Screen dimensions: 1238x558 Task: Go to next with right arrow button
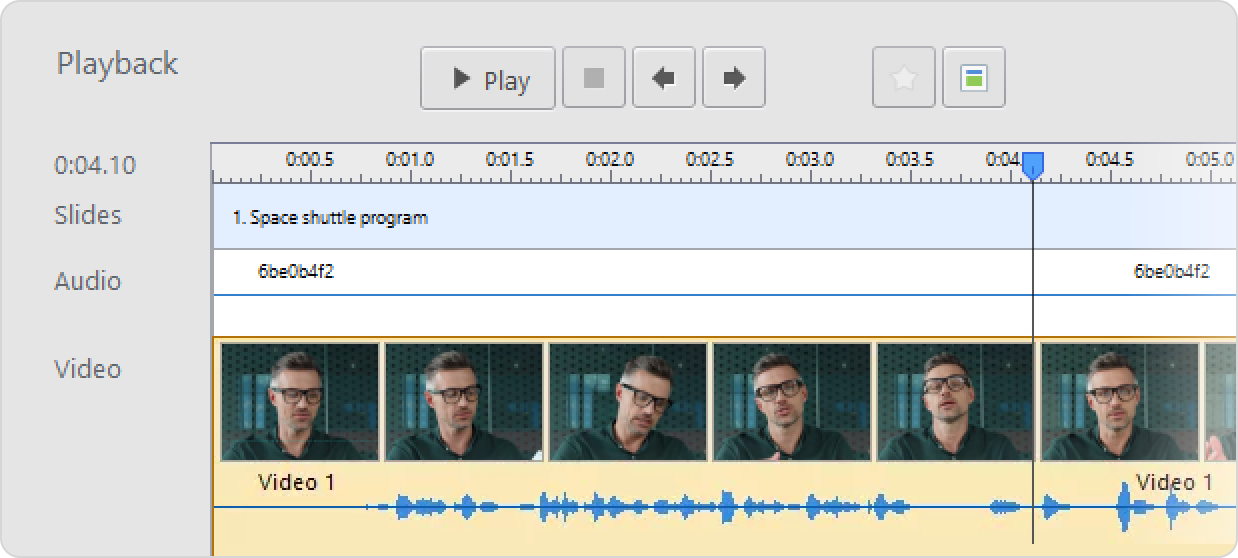click(734, 78)
